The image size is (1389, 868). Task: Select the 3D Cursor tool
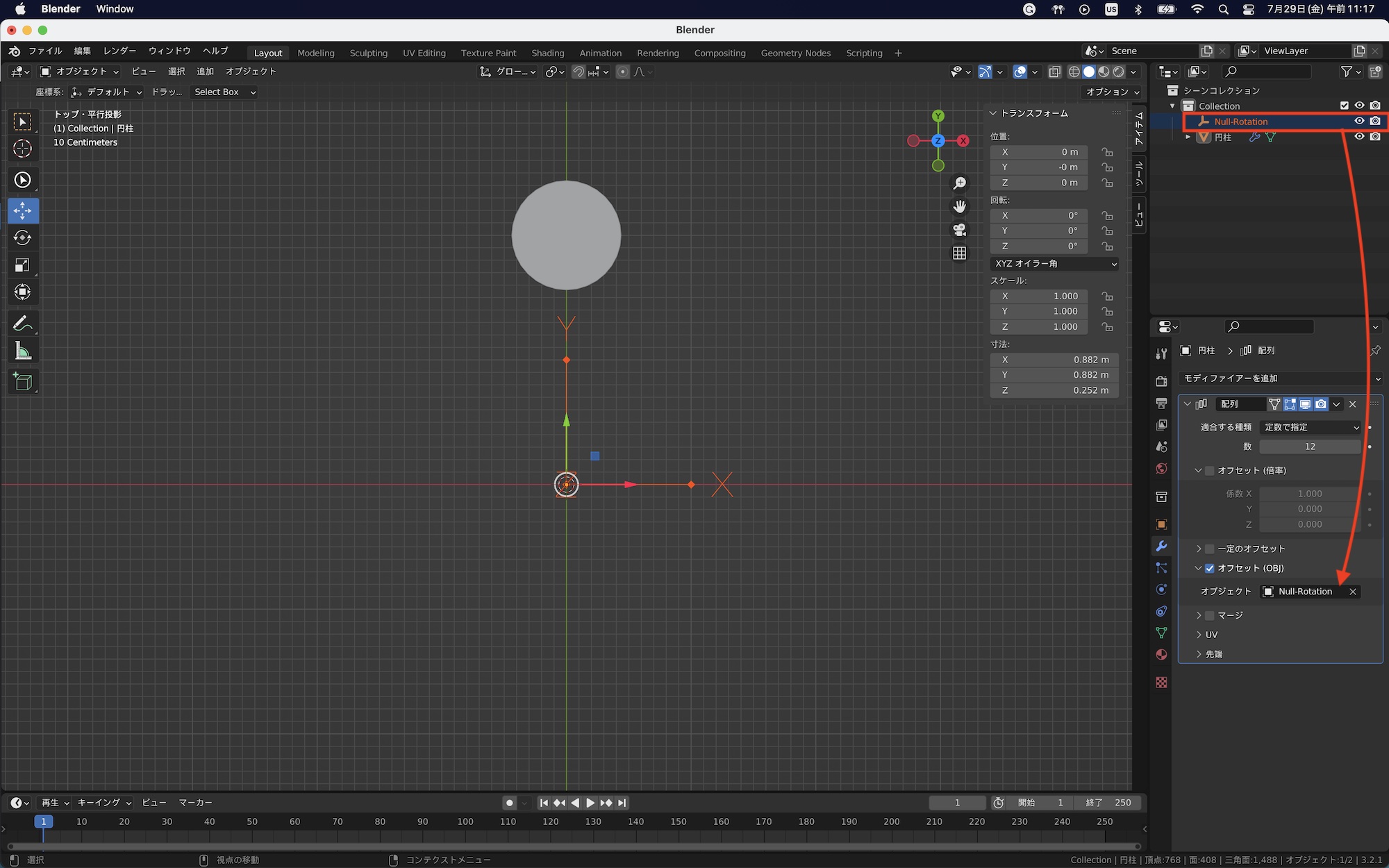tap(22, 149)
